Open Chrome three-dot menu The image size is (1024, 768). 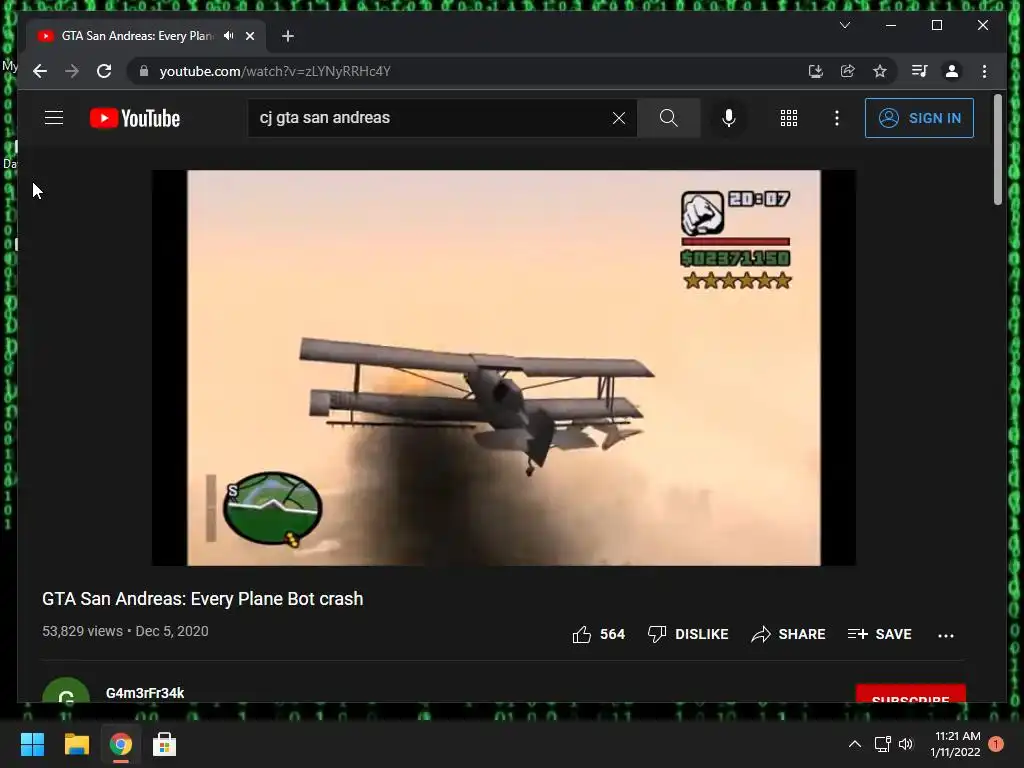tap(984, 71)
